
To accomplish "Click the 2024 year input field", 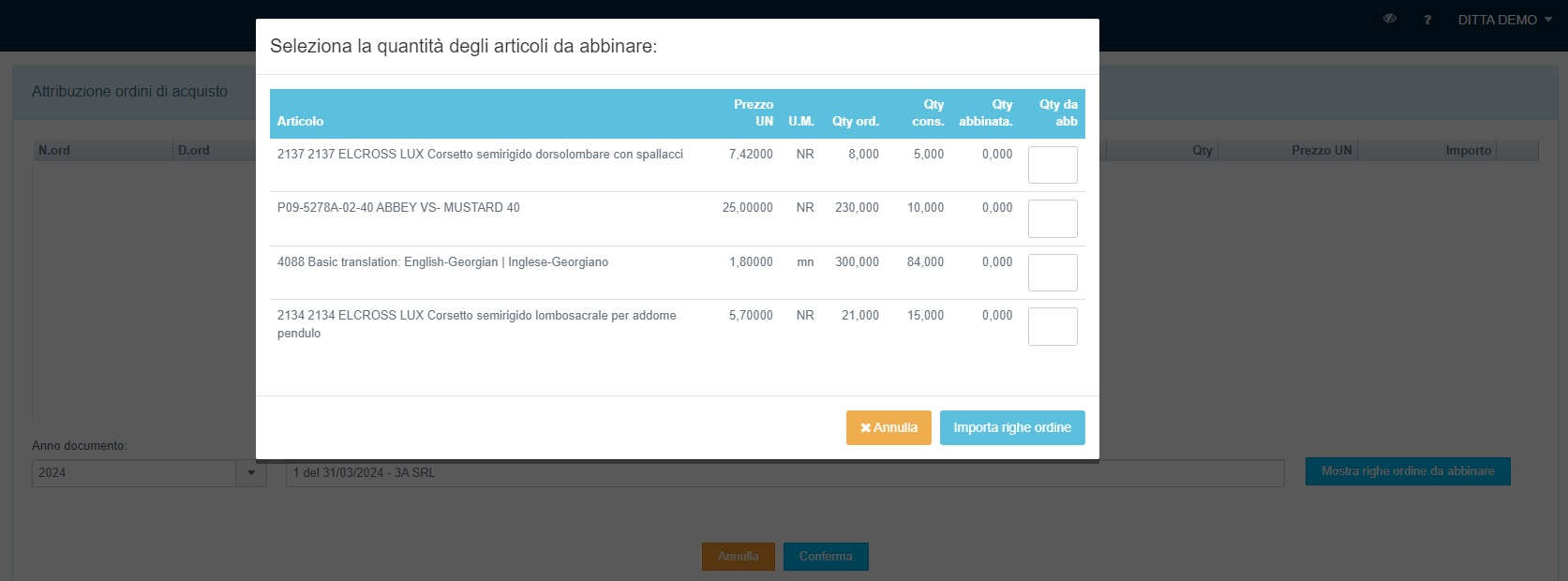I will [133, 473].
